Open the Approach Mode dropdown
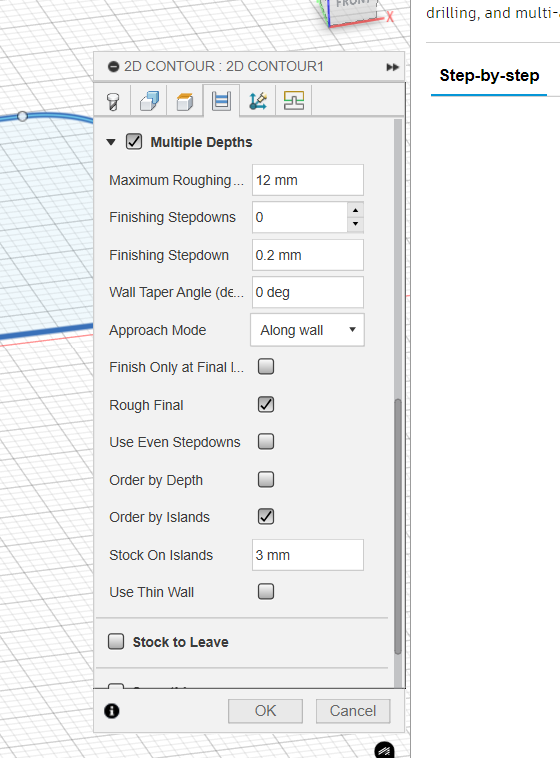 pyautogui.click(x=307, y=330)
